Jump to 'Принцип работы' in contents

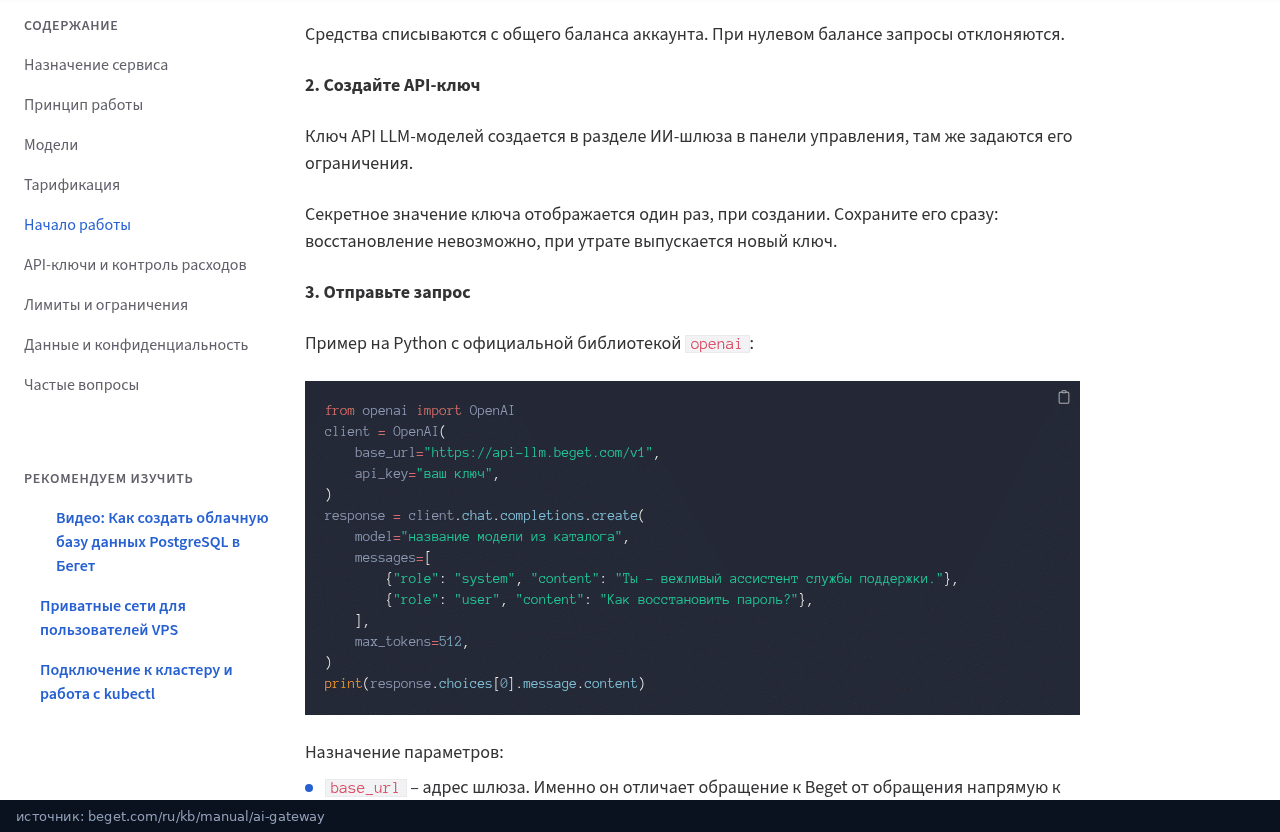point(83,105)
